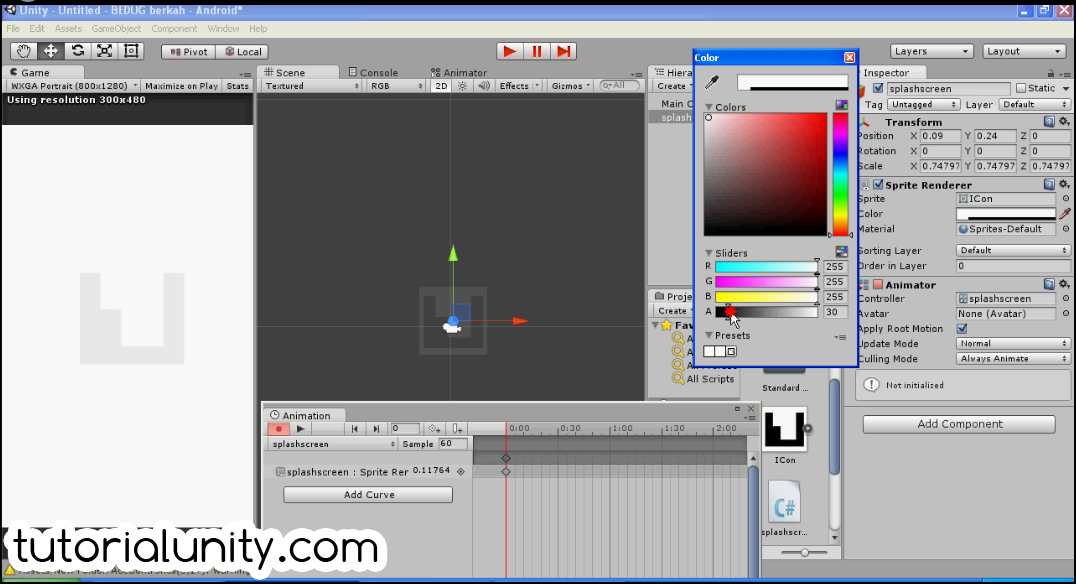The height and width of the screenshot is (584, 1076).
Task: Open the Gizmos dropdown in Scene view
Action: (568, 86)
